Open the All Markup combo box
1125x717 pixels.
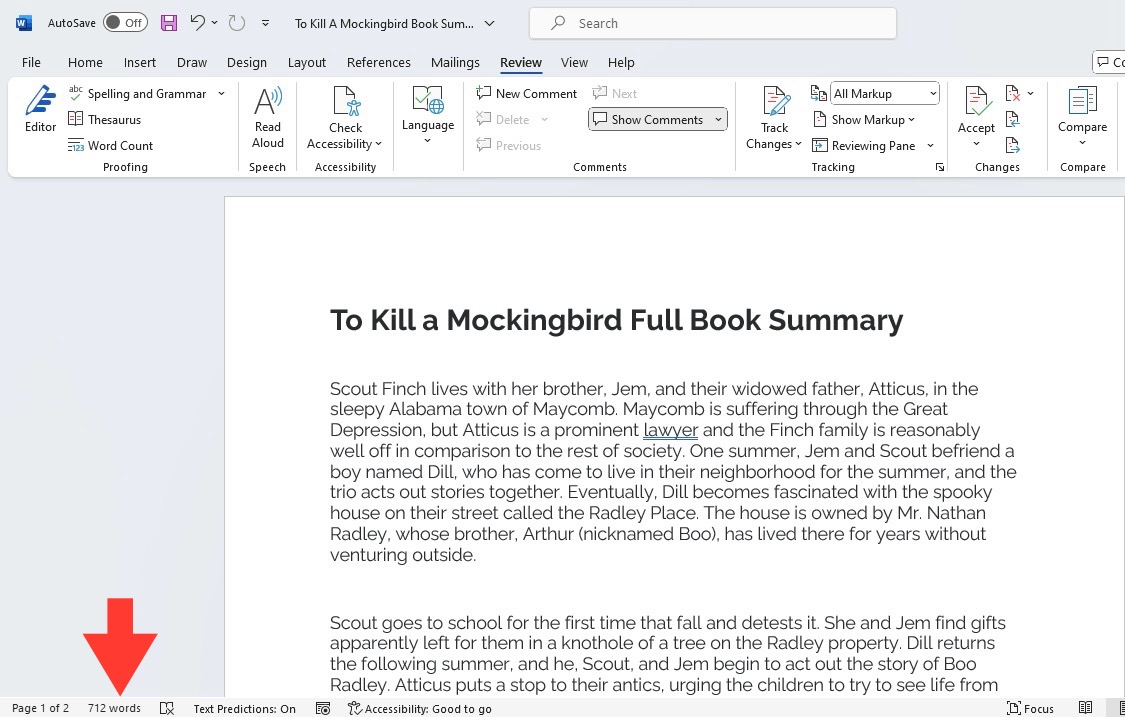(x=885, y=93)
